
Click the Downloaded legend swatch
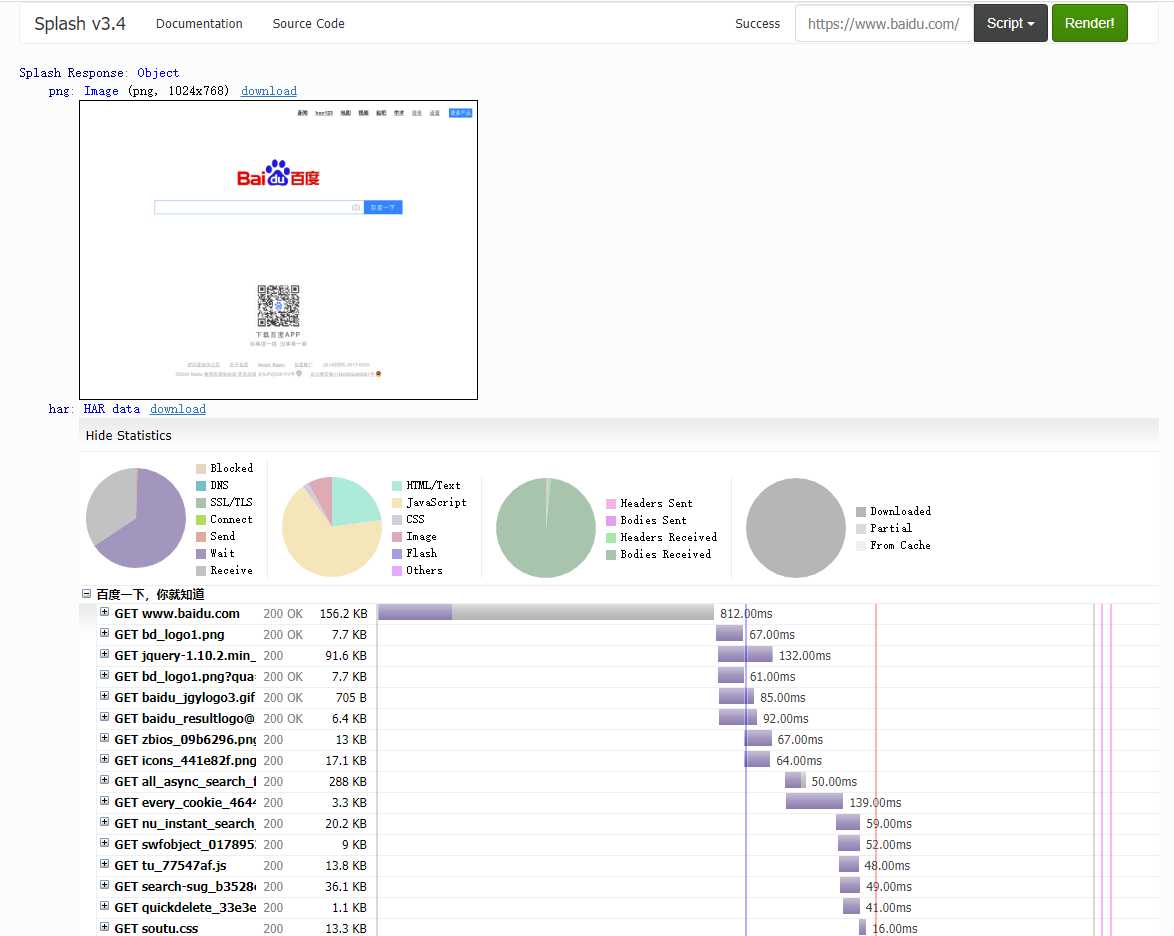click(861, 511)
